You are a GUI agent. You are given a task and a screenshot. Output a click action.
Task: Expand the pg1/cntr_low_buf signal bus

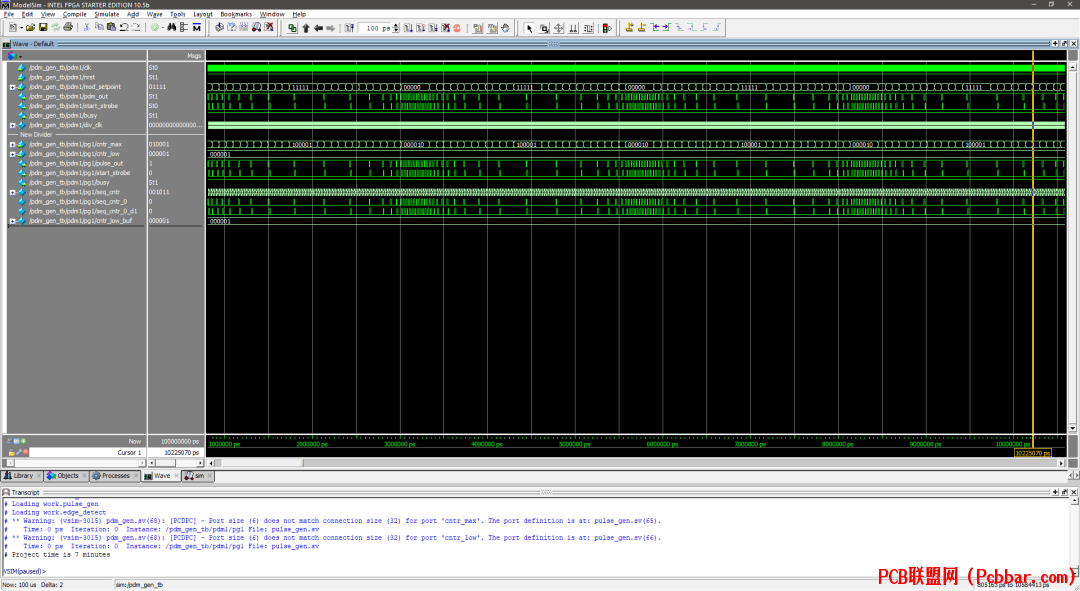(x=12, y=221)
